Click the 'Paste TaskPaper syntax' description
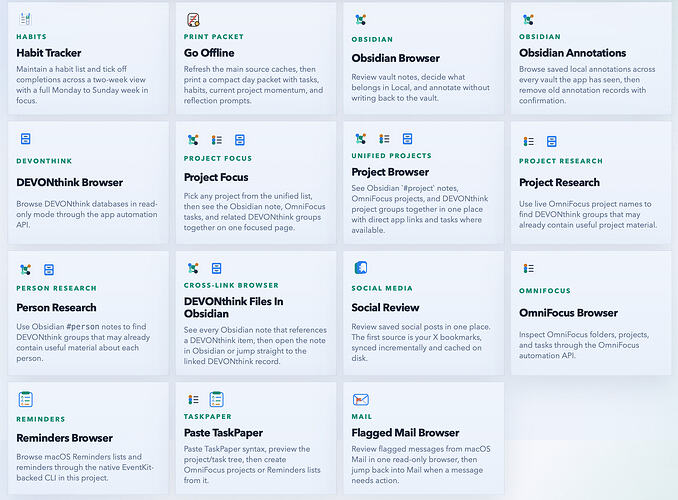 click(252, 465)
